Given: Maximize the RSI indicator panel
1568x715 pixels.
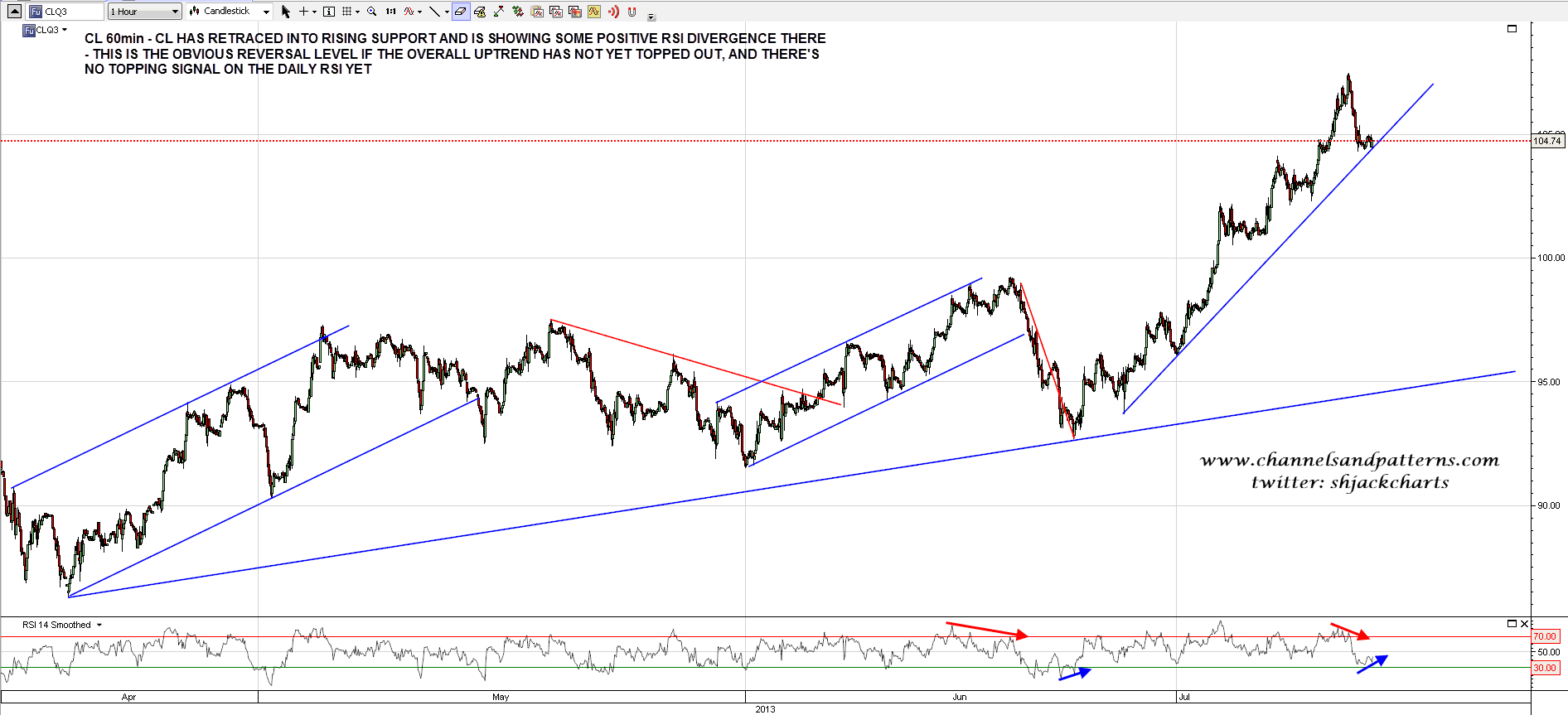Looking at the screenshot, I should pos(1512,624).
